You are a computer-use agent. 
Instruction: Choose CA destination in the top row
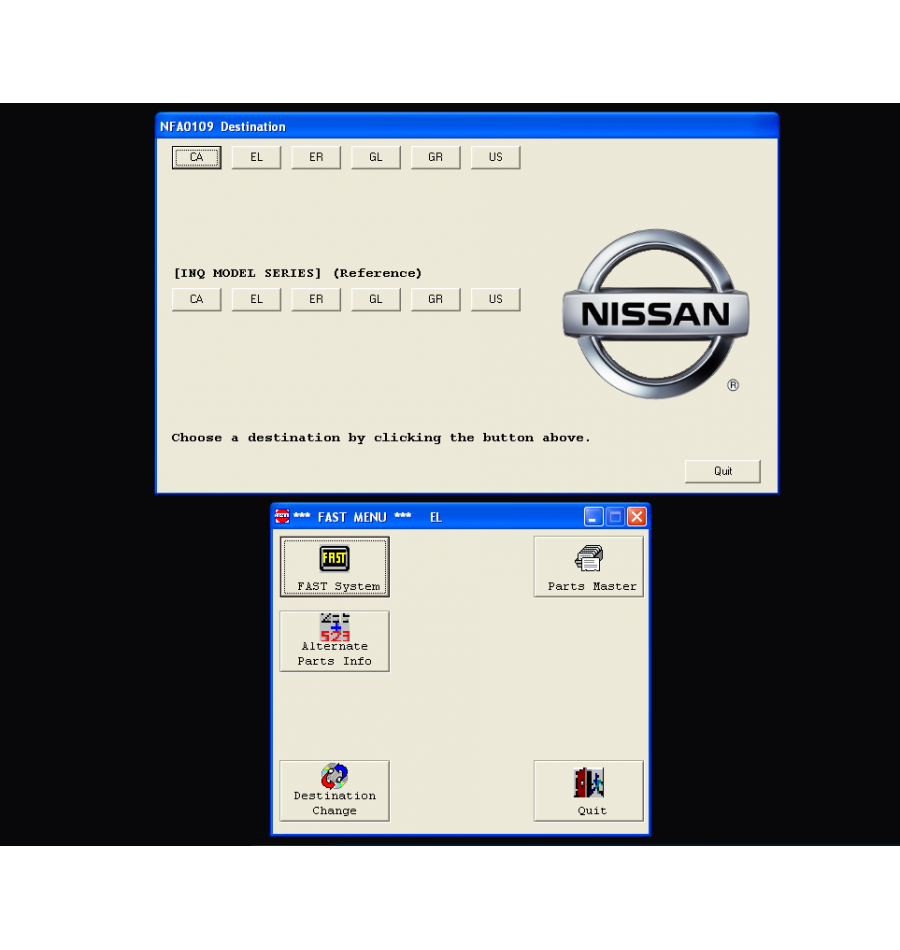196,158
